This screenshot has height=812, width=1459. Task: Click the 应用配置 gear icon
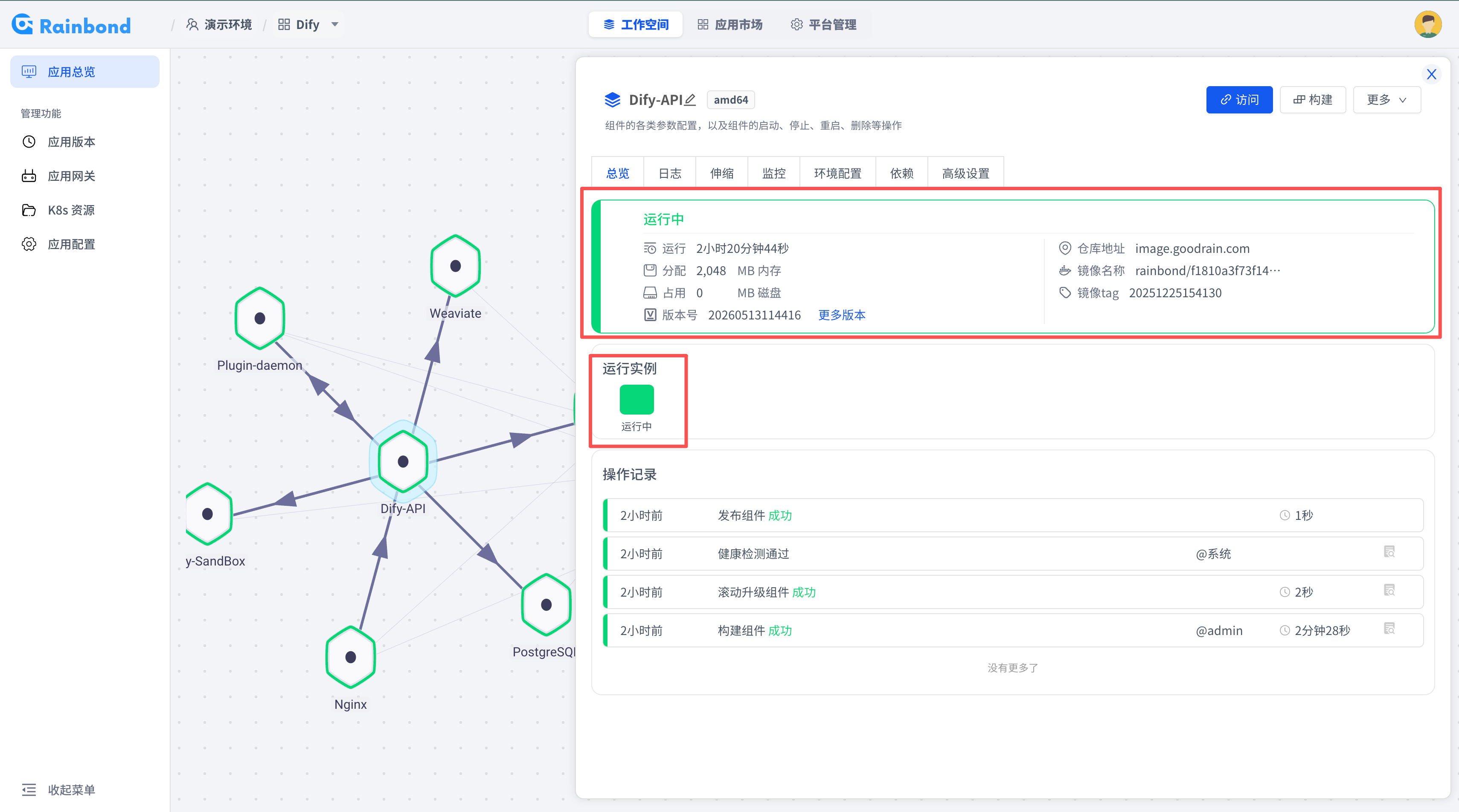tap(29, 244)
